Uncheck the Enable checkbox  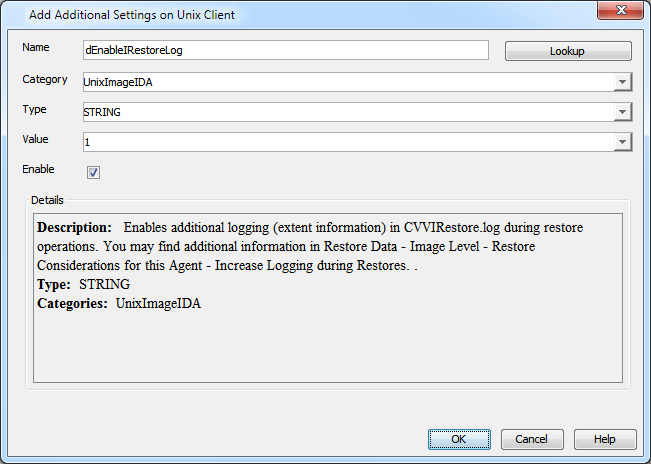pos(93,172)
